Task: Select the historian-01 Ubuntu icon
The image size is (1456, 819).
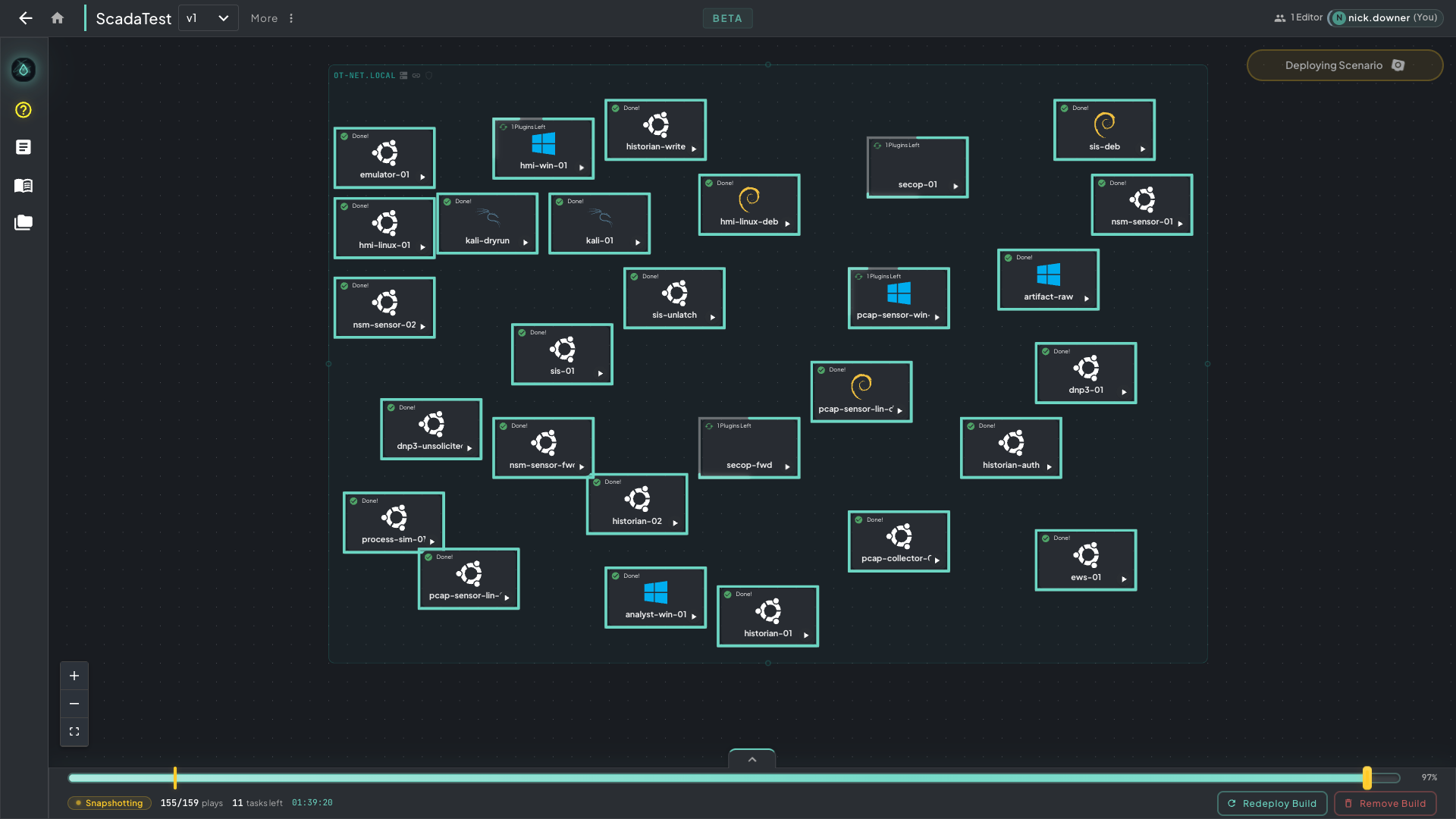Action: [x=768, y=611]
